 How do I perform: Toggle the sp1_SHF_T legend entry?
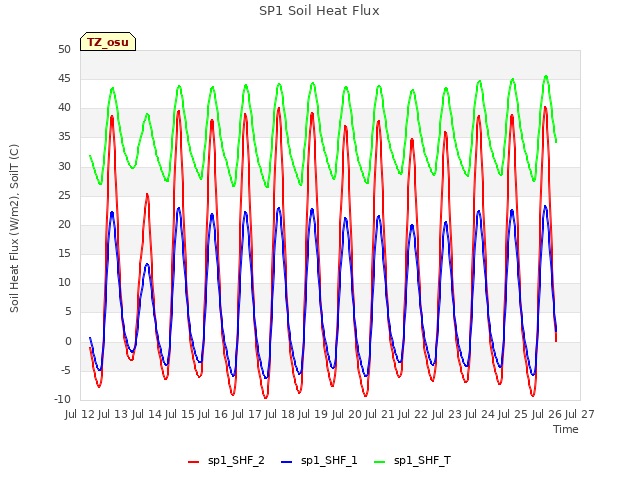[412, 460]
